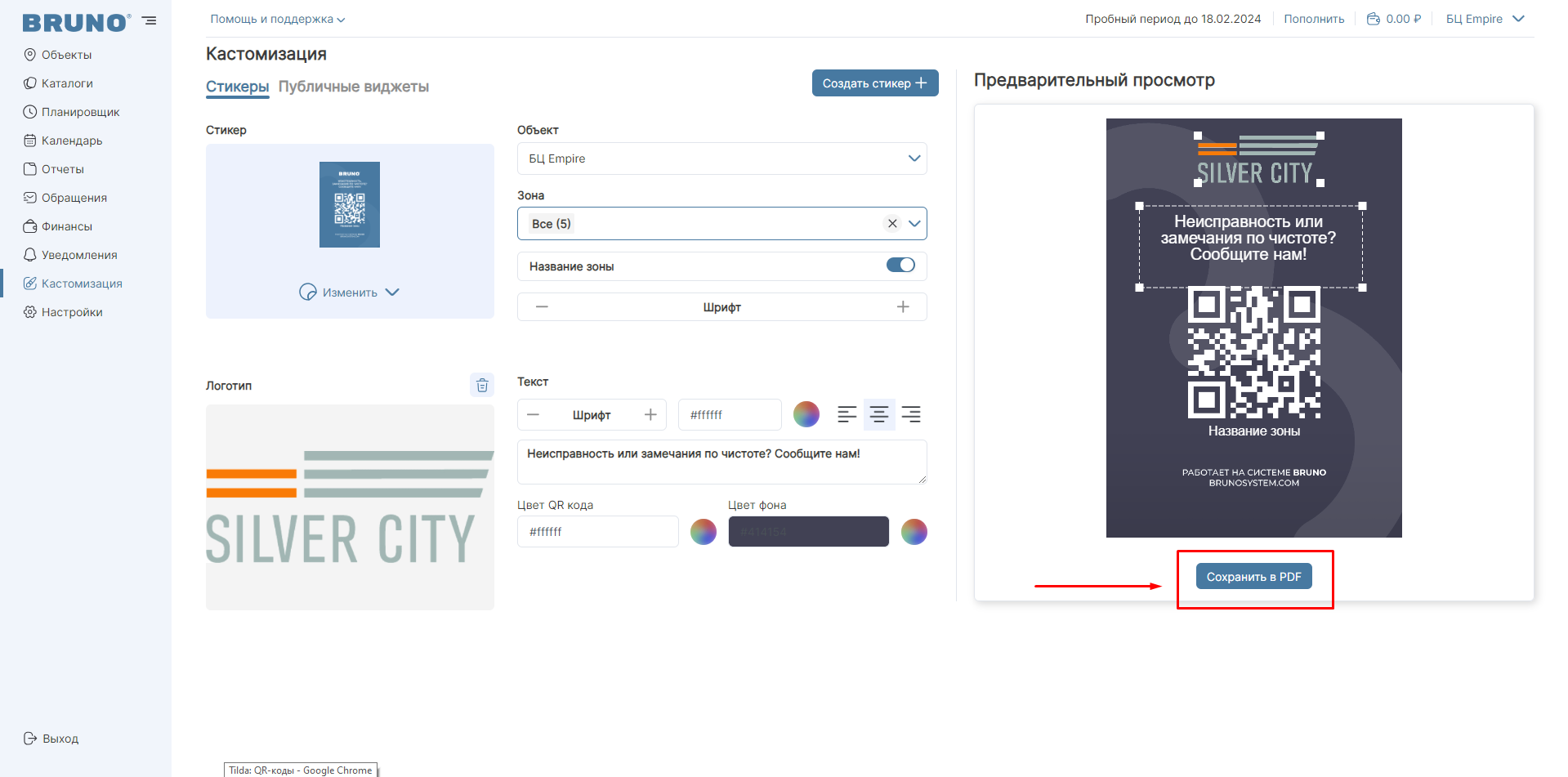Click Пополнить link in header

pos(1314,19)
